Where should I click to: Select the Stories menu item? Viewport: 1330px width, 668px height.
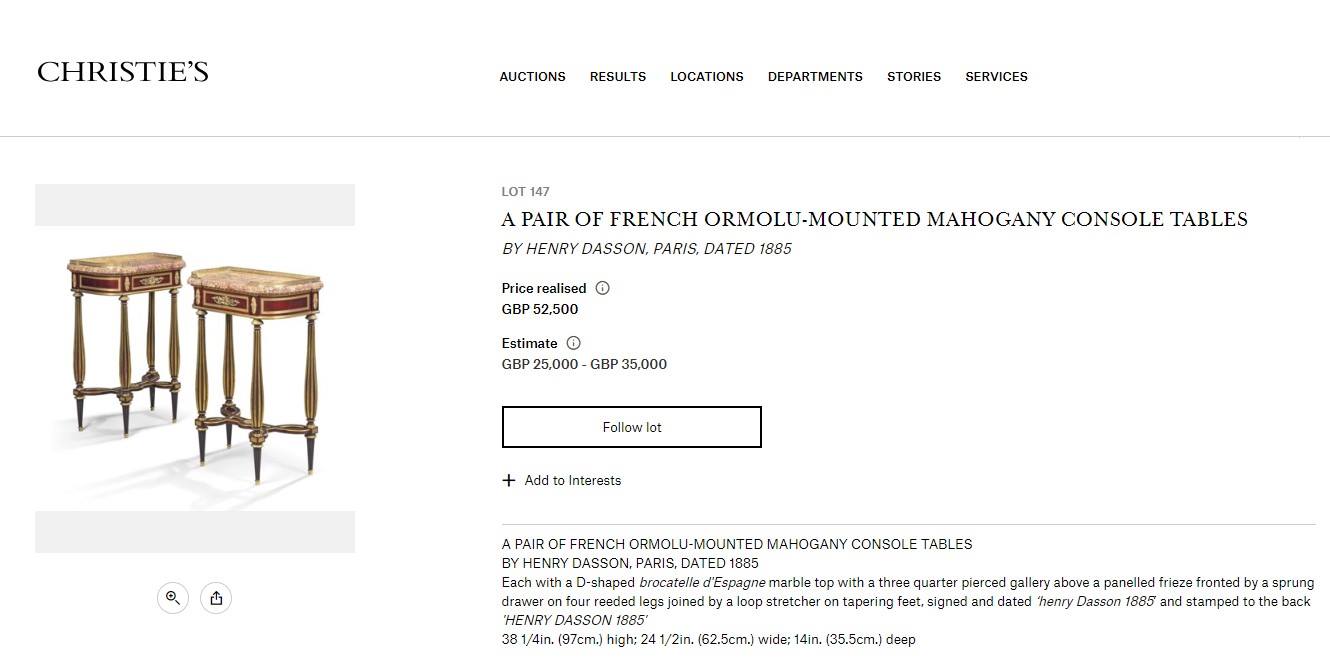914,77
